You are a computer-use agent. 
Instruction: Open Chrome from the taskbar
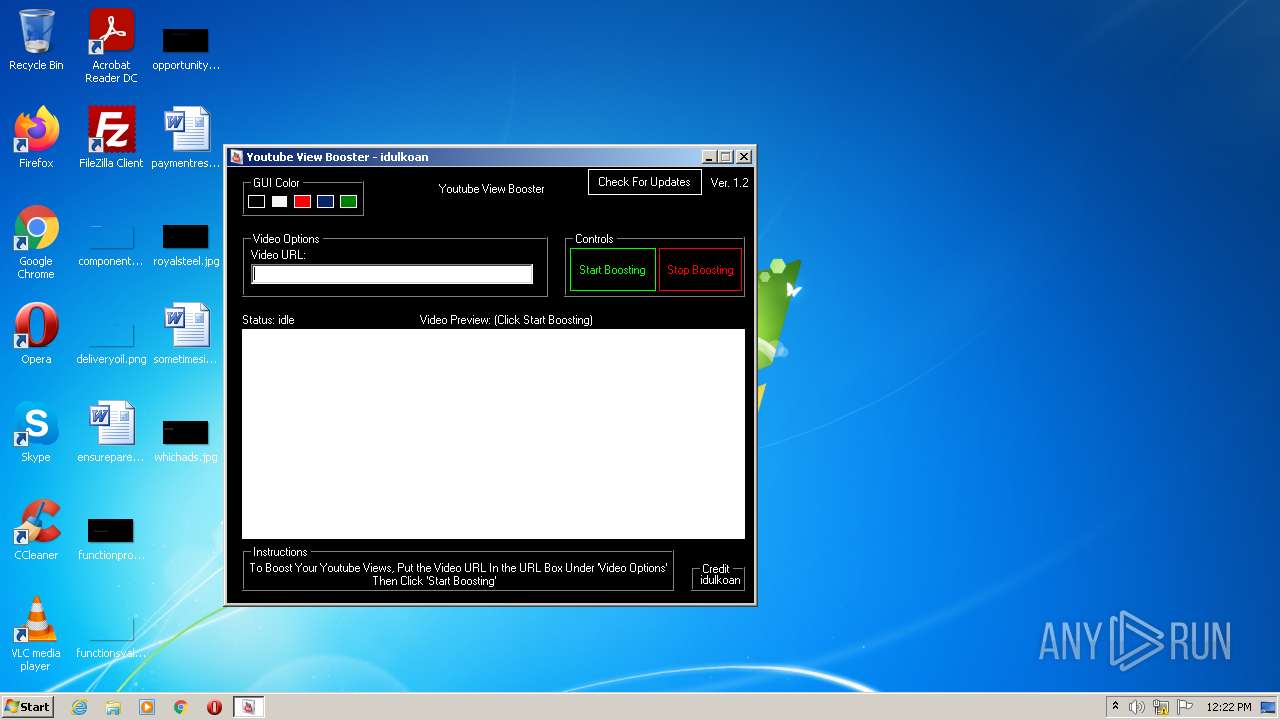click(x=181, y=707)
